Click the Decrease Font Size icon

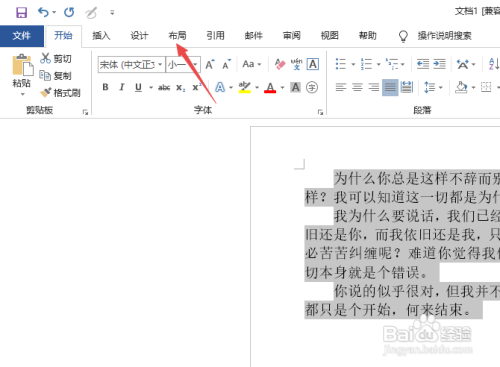[x=227, y=64]
